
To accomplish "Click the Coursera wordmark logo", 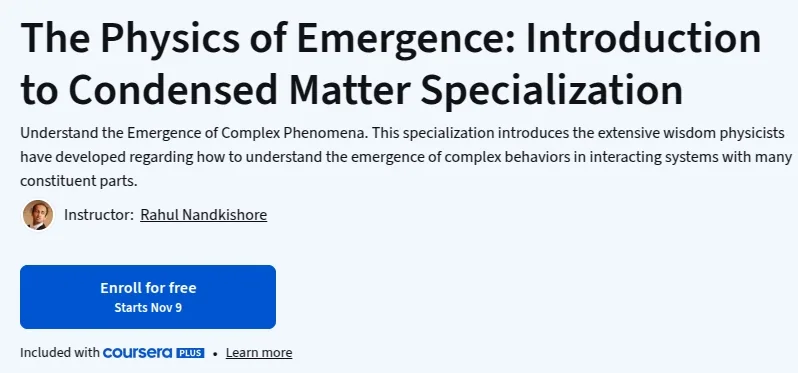I will coord(137,353).
